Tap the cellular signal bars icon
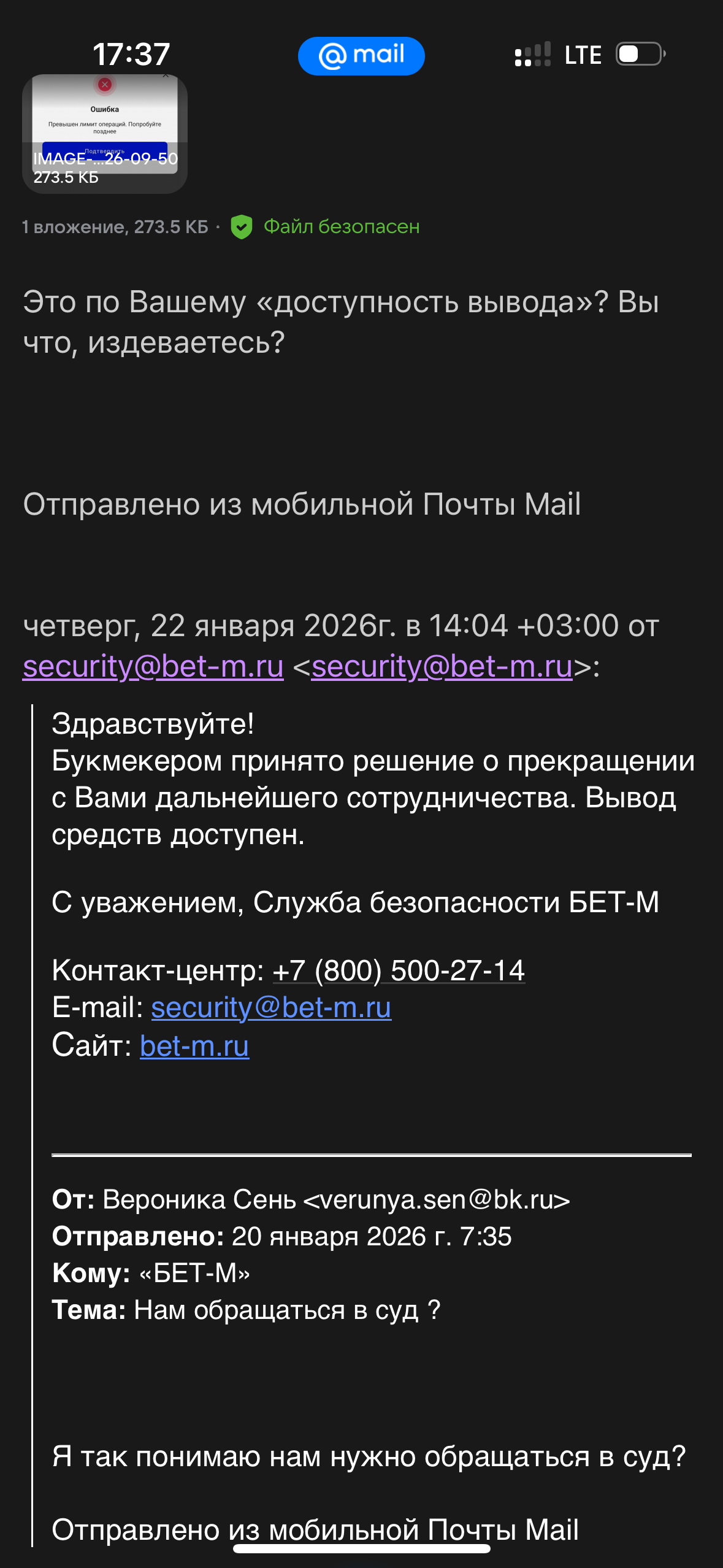This screenshot has width=723, height=1568. tap(532, 55)
